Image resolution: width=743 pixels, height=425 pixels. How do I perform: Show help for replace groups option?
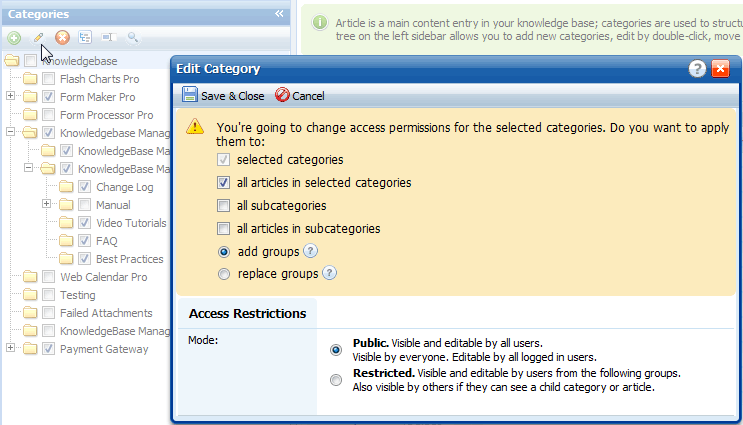(329, 273)
